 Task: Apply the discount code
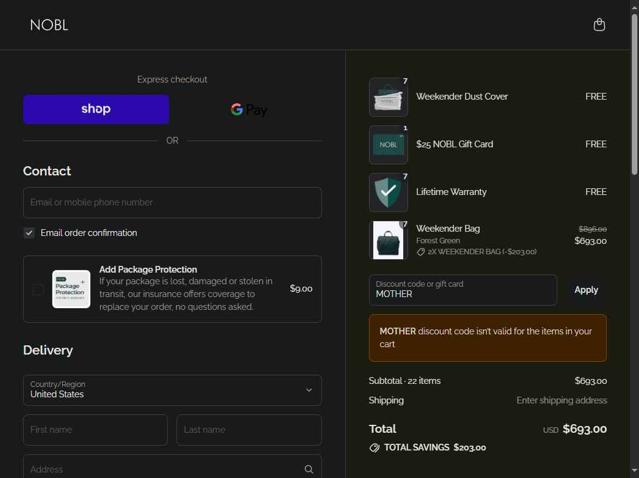586,290
